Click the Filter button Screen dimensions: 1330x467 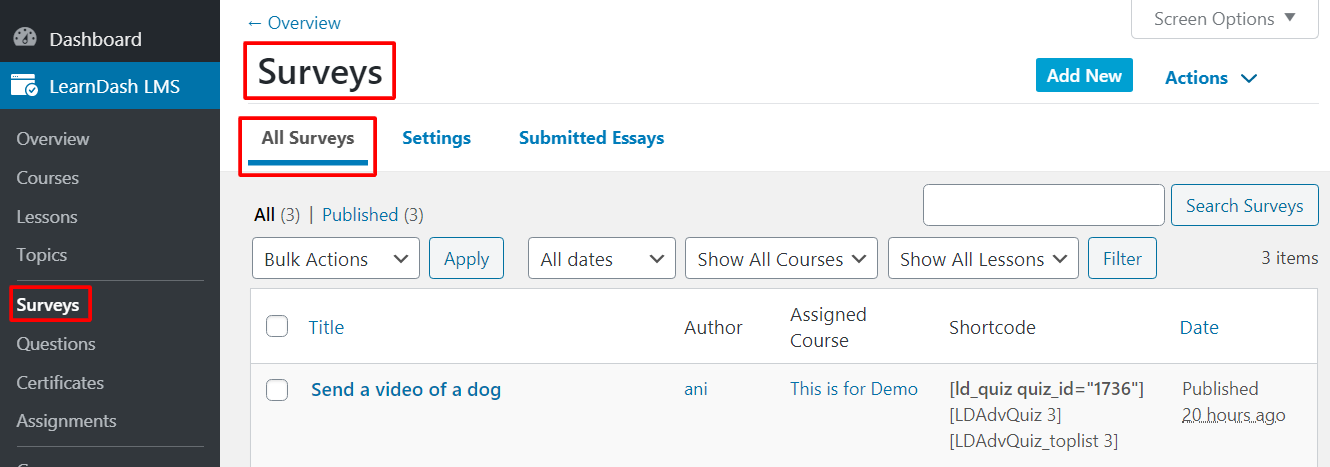pos(1122,258)
